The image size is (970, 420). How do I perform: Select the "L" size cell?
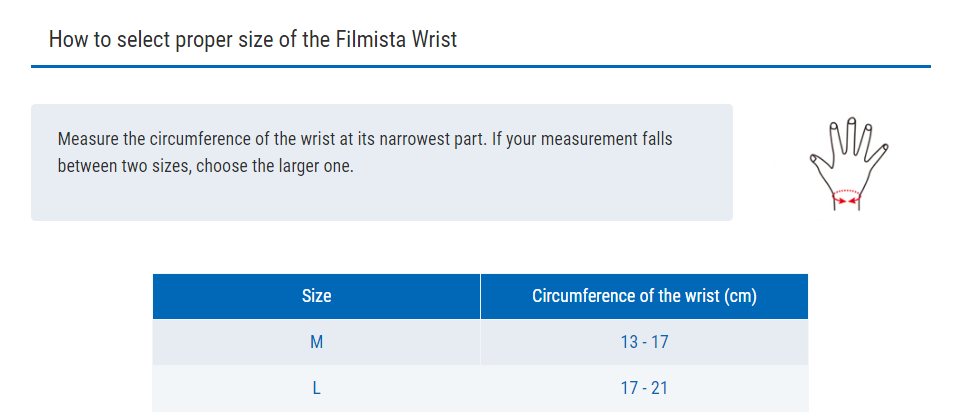[x=316, y=388]
